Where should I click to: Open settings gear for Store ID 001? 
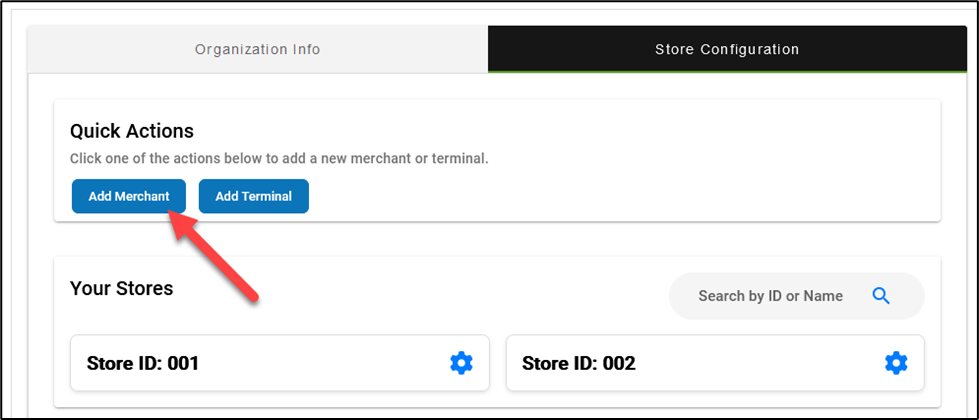(461, 363)
